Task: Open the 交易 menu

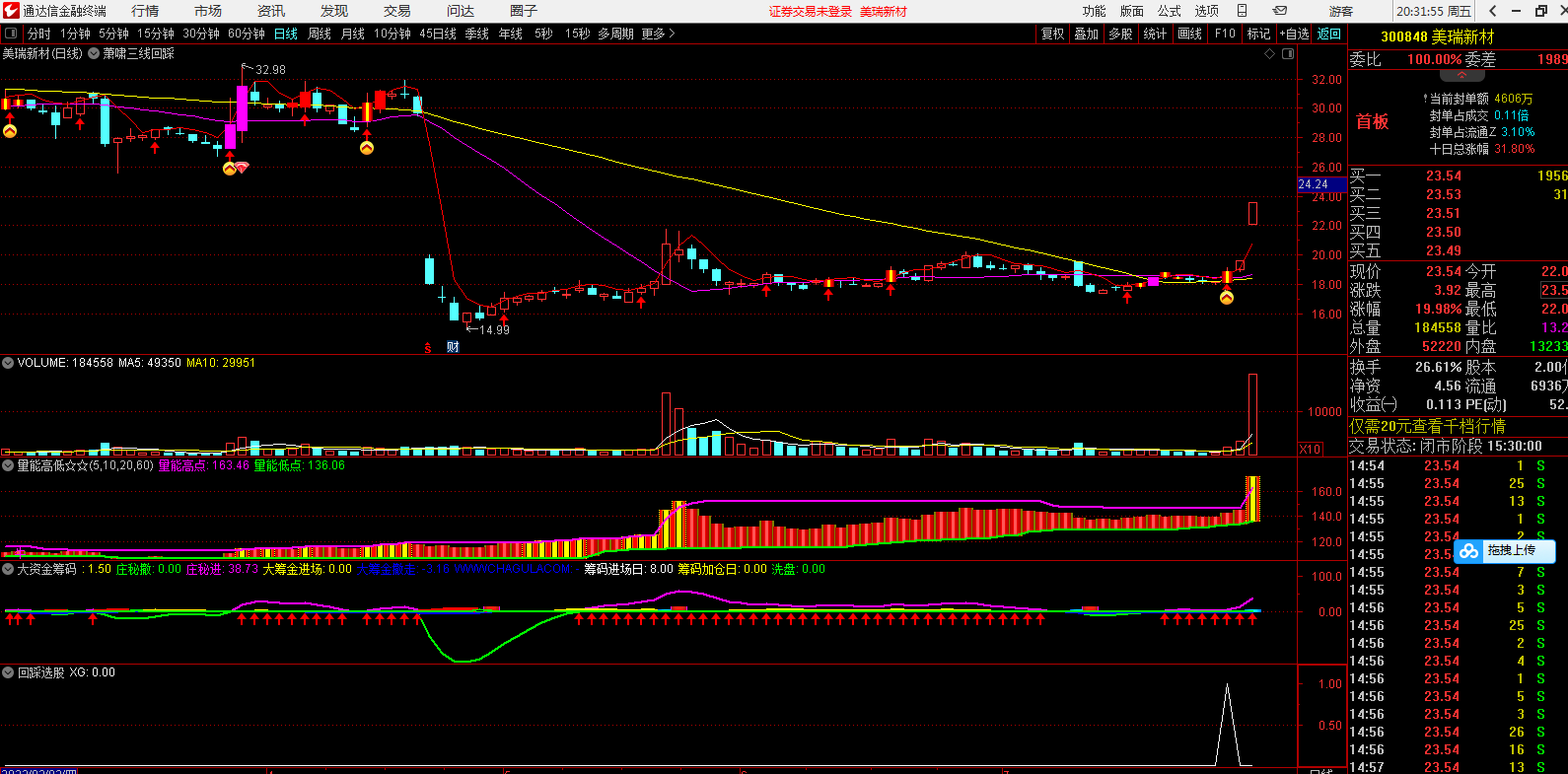Action: [397, 11]
